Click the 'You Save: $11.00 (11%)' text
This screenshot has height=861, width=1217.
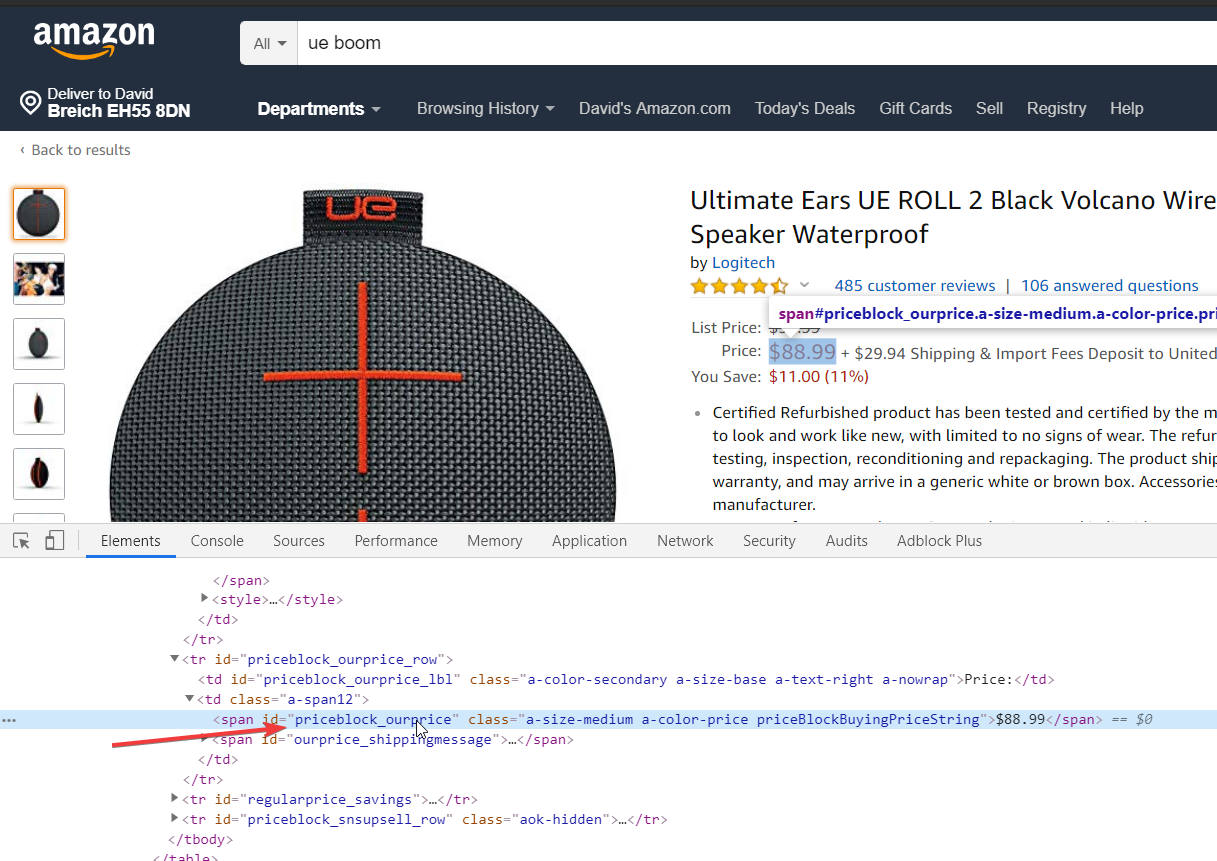780,377
